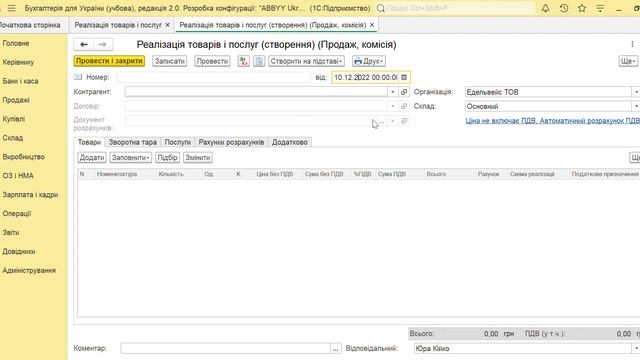Click the Номенклатура column header
The image size is (640, 360).
[117, 174]
